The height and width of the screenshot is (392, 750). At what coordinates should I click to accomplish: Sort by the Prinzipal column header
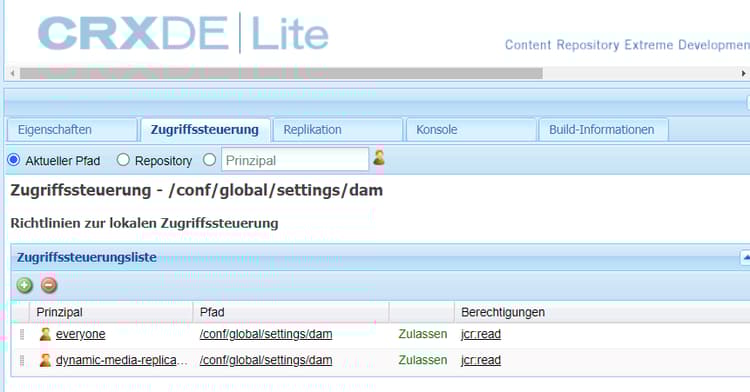click(x=111, y=312)
